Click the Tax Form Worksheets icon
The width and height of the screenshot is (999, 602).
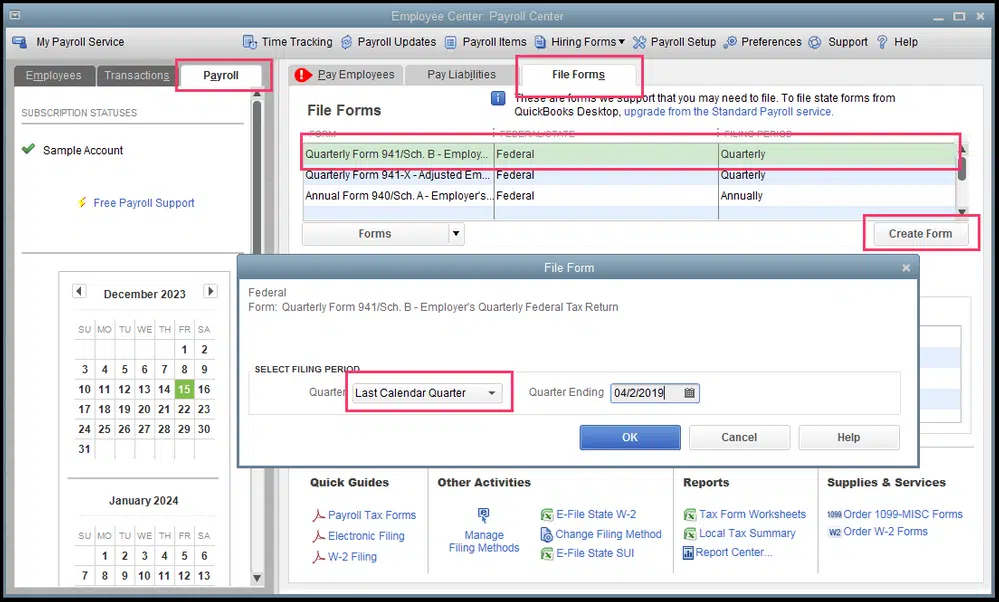[689, 515]
